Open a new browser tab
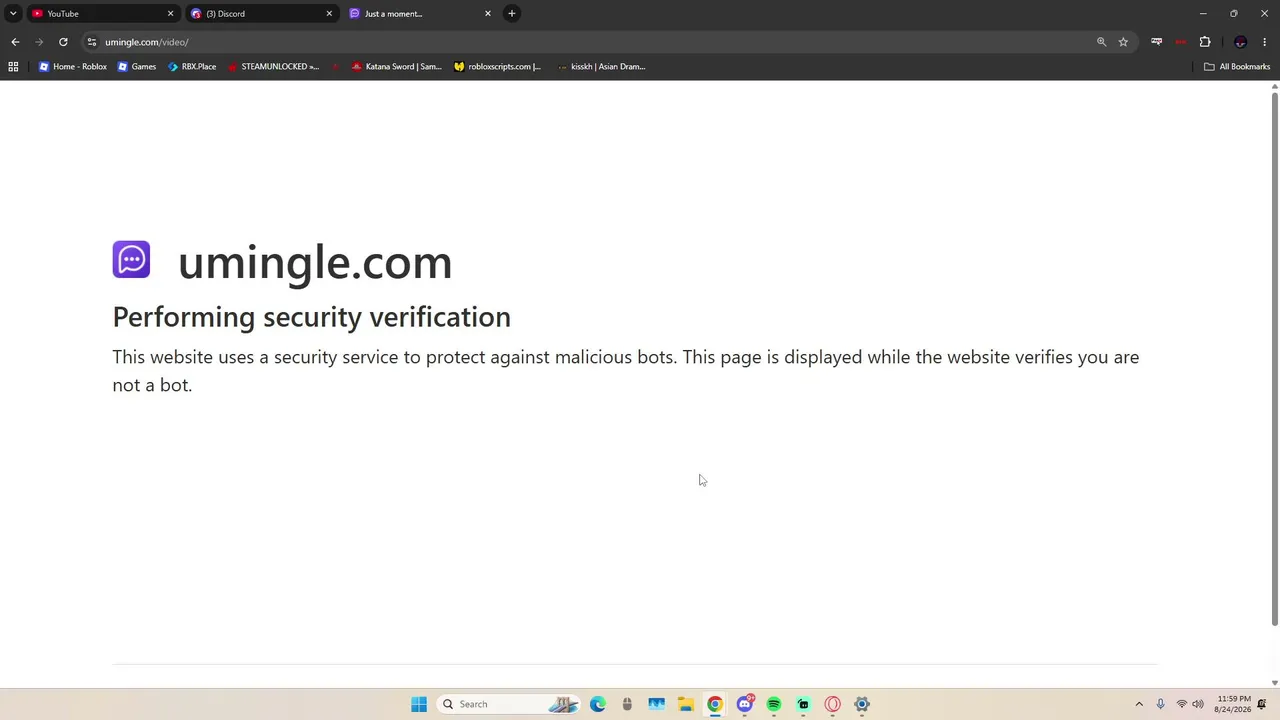 pyautogui.click(x=512, y=13)
